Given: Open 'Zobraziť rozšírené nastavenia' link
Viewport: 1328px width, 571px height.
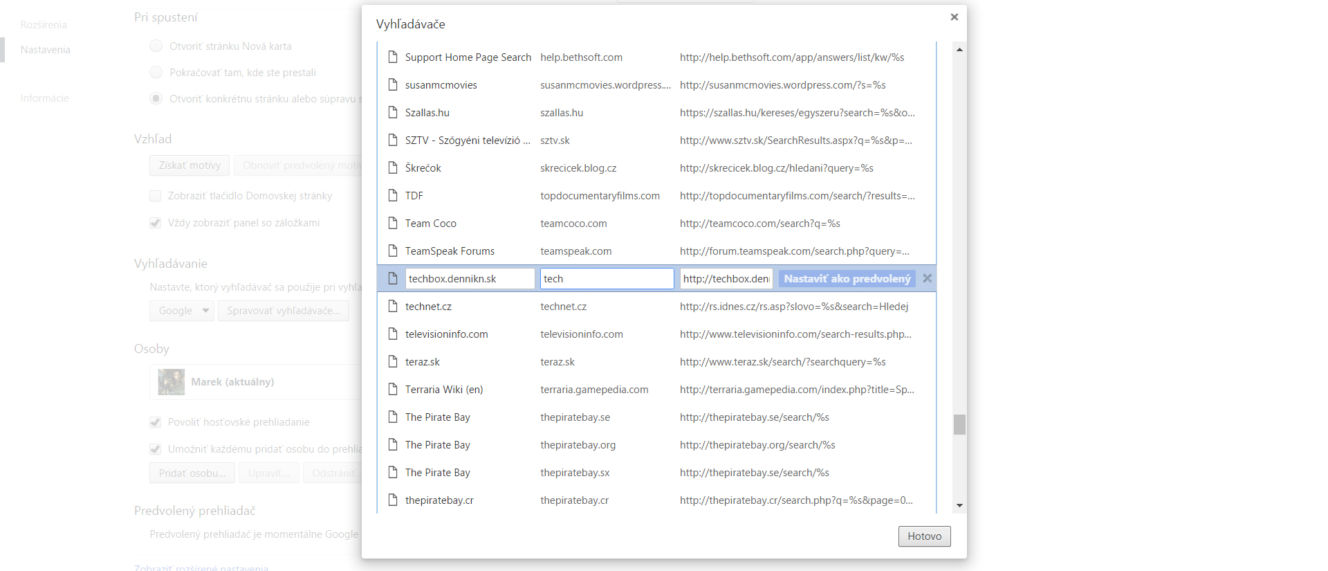Looking at the screenshot, I should (201, 567).
